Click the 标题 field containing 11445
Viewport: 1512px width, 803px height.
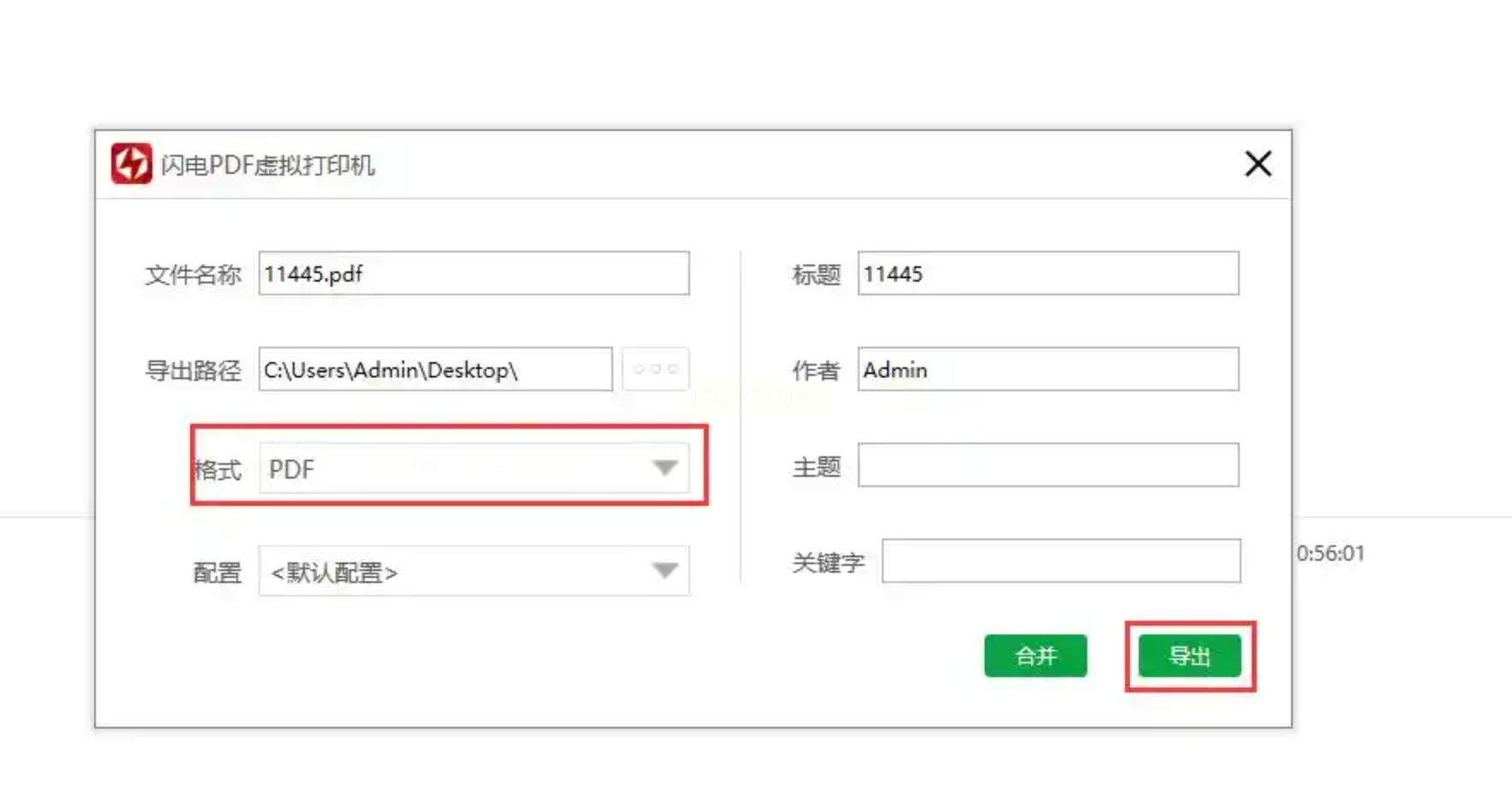coord(1048,274)
